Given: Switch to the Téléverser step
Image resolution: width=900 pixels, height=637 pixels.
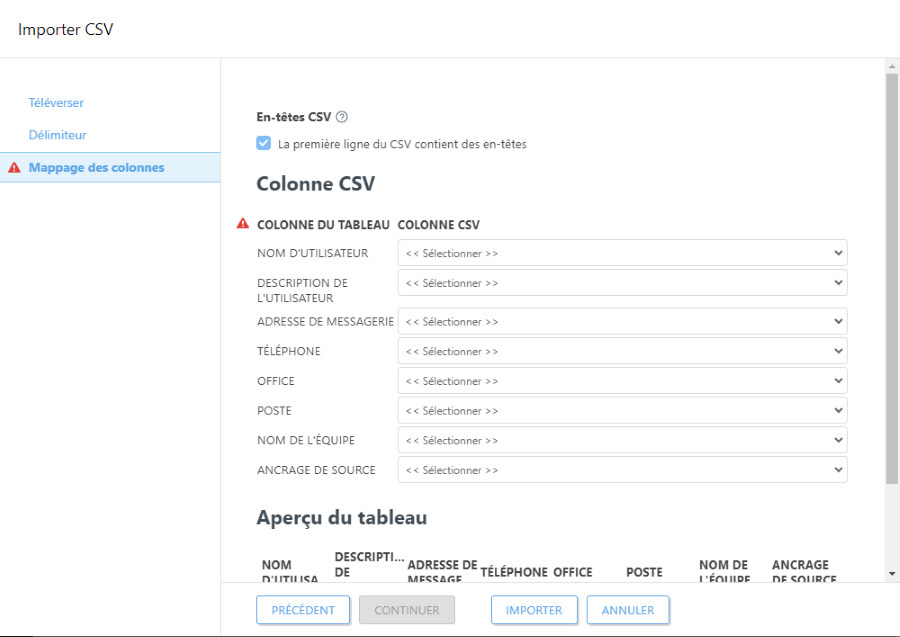Looking at the screenshot, I should pyautogui.click(x=55, y=102).
